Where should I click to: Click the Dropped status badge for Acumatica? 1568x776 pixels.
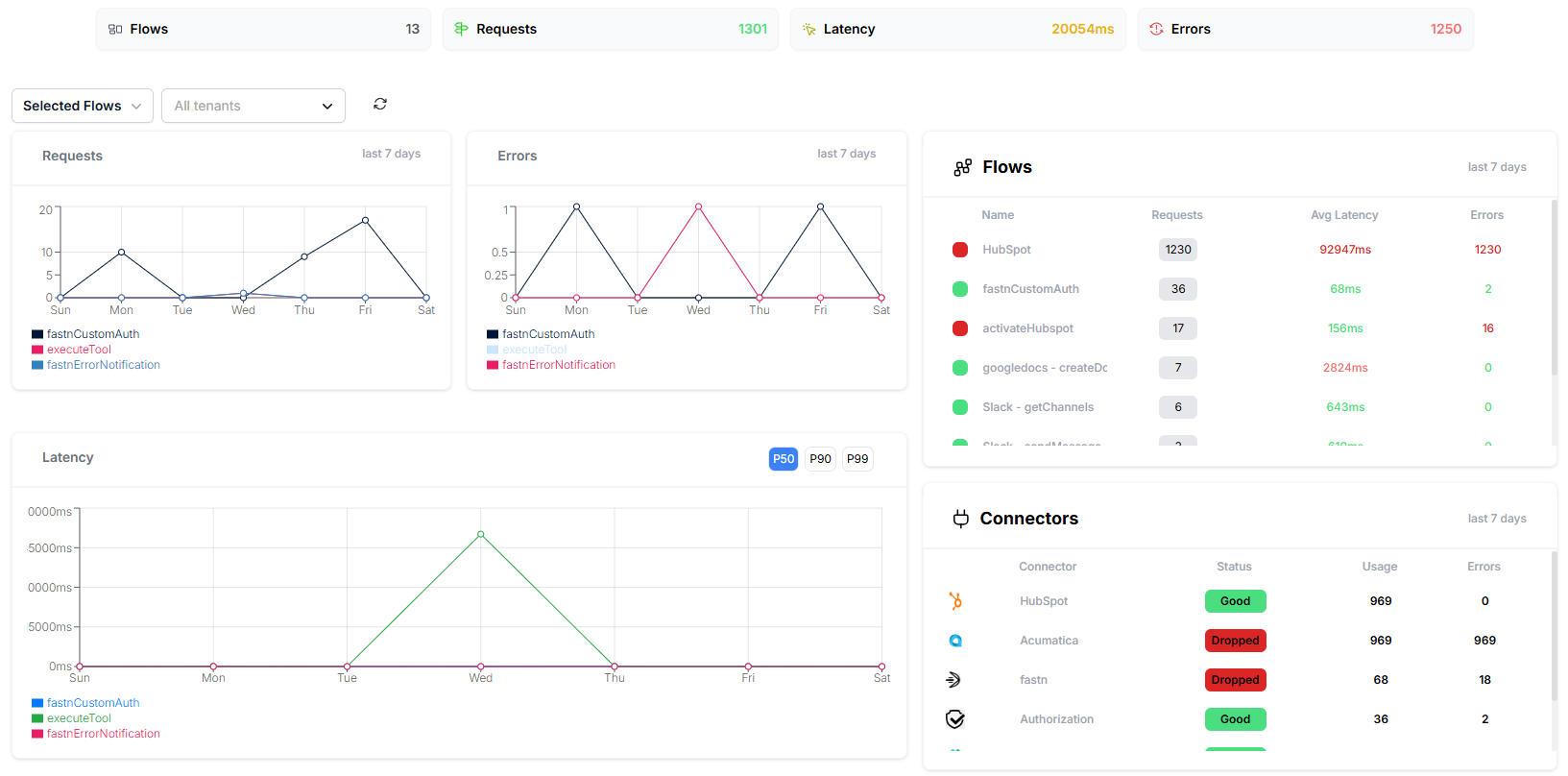click(1236, 641)
